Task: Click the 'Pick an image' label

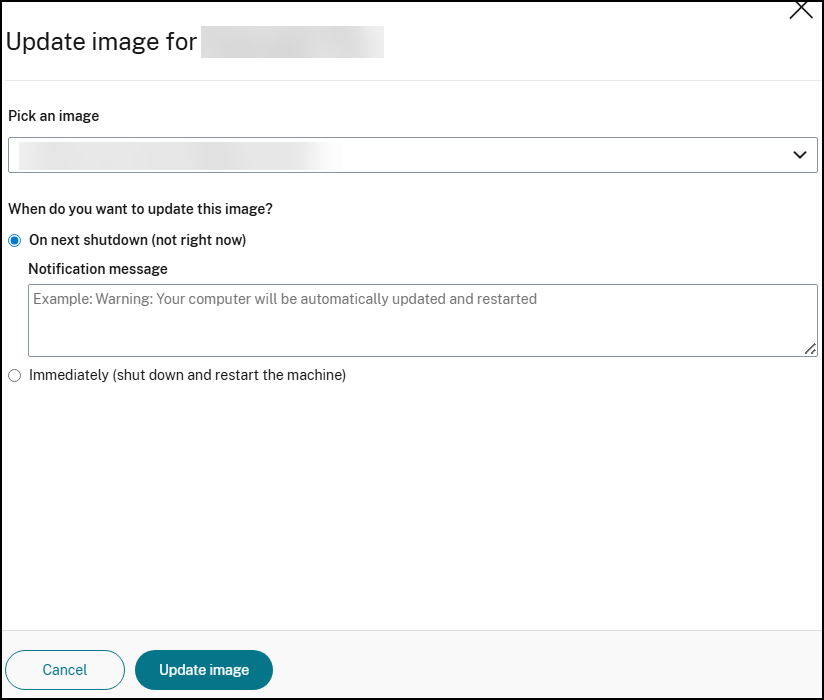Action: coord(54,116)
